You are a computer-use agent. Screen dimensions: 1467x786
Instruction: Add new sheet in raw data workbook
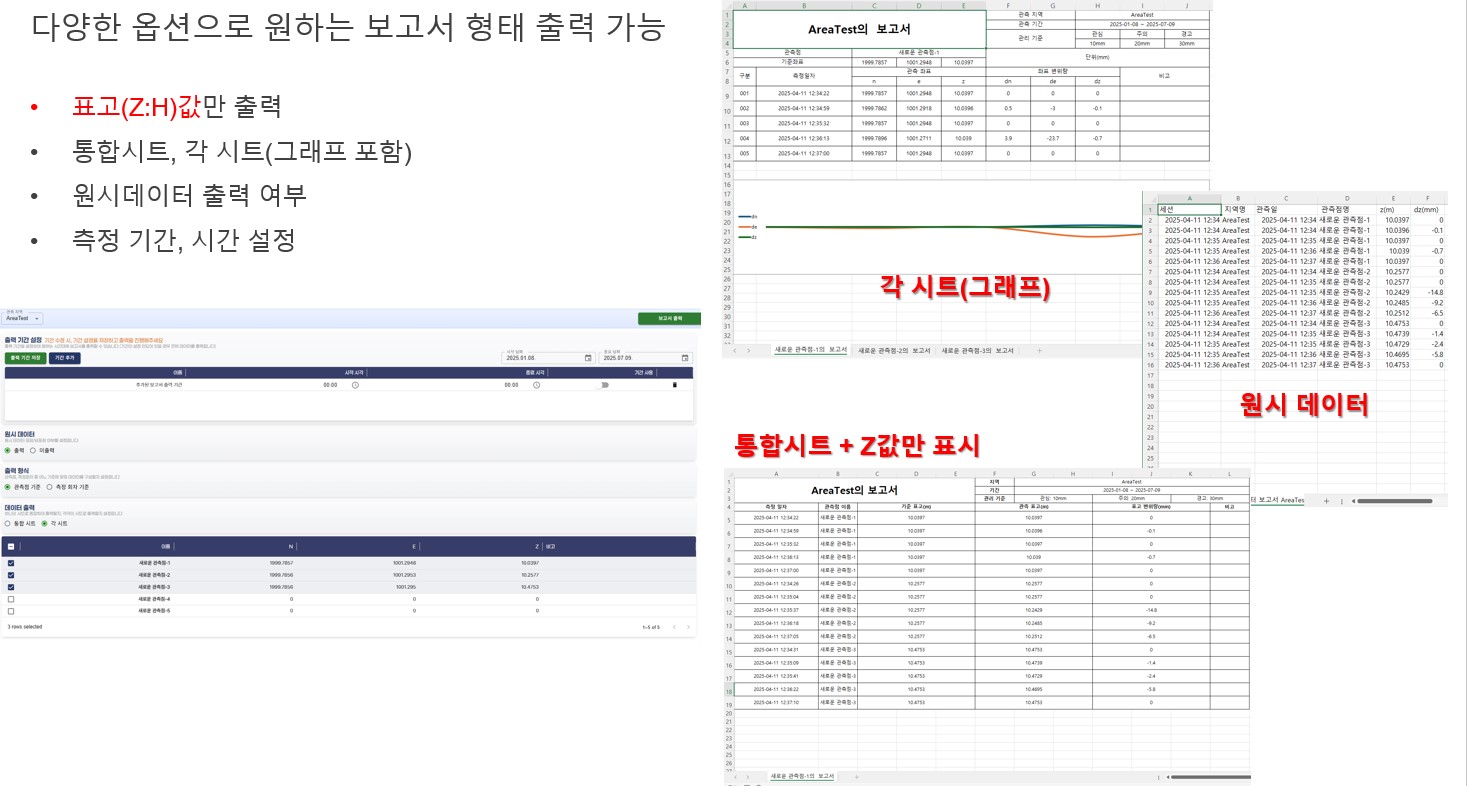point(1326,500)
